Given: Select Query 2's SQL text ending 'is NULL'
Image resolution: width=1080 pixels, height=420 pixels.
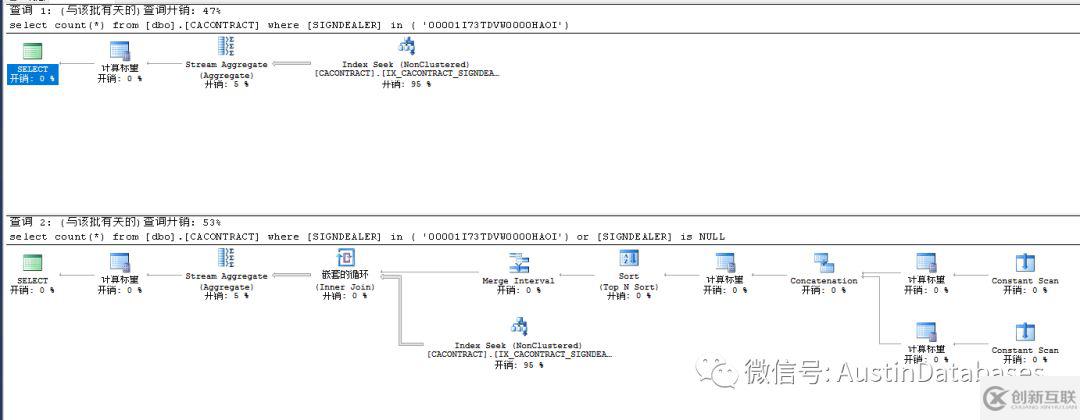Looking at the screenshot, I should click(367, 237).
